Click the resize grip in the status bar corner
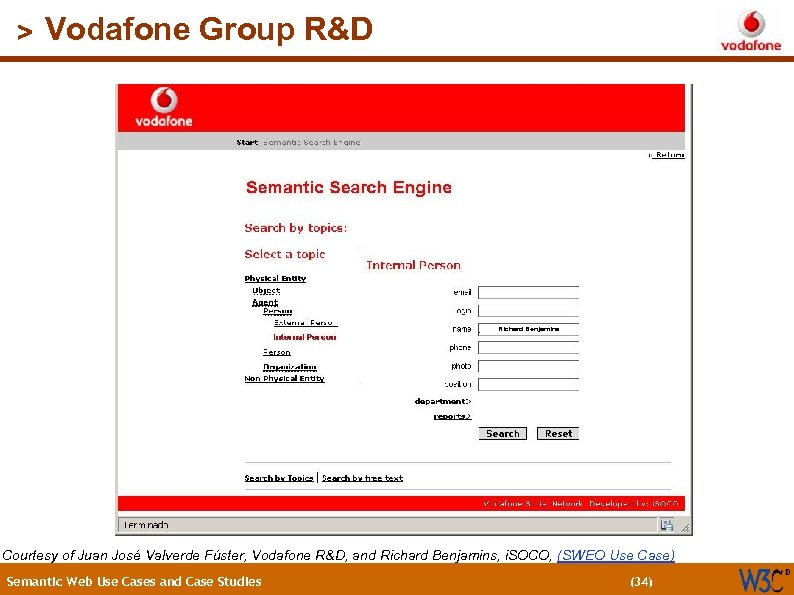The image size is (794, 595). tap(685, 528)
